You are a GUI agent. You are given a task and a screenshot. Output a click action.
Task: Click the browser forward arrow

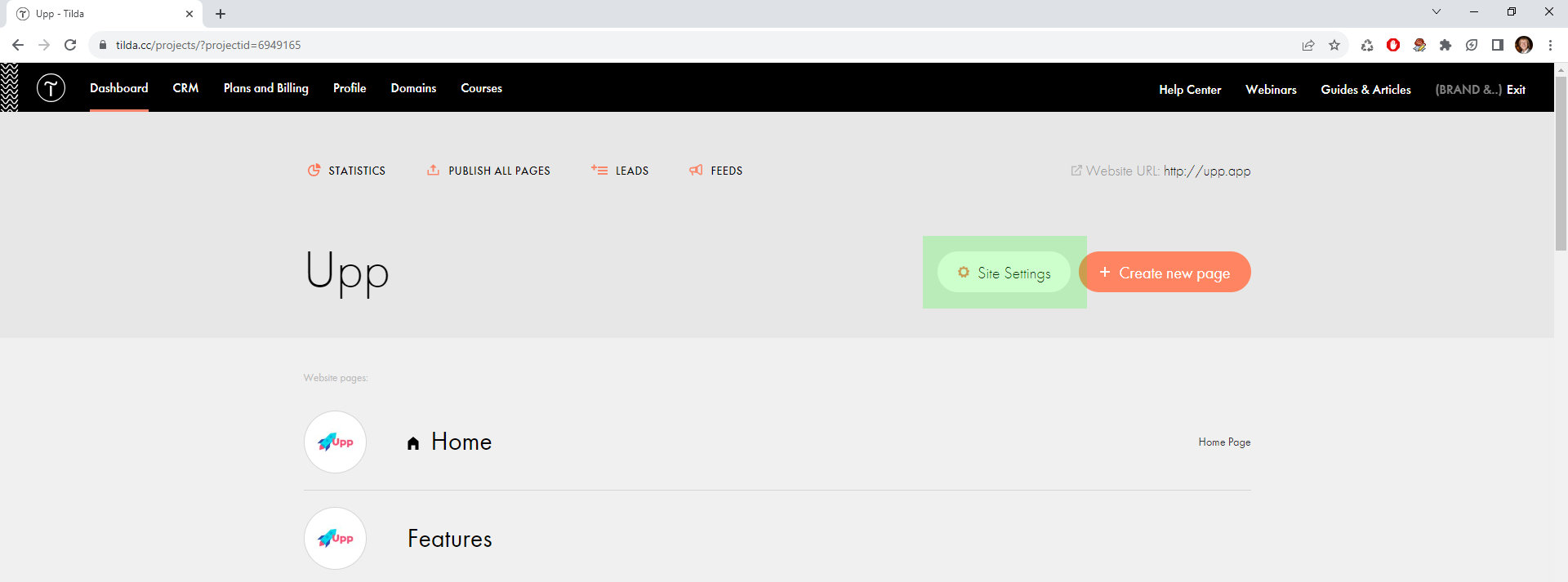pyautogui.click(x=44, y=45)
